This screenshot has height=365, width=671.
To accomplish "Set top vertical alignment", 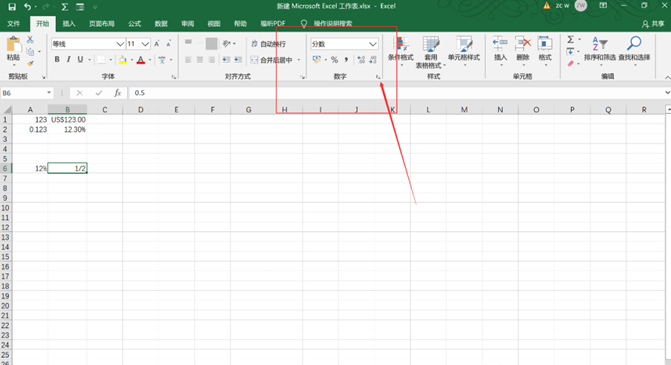I will point(188,42).
